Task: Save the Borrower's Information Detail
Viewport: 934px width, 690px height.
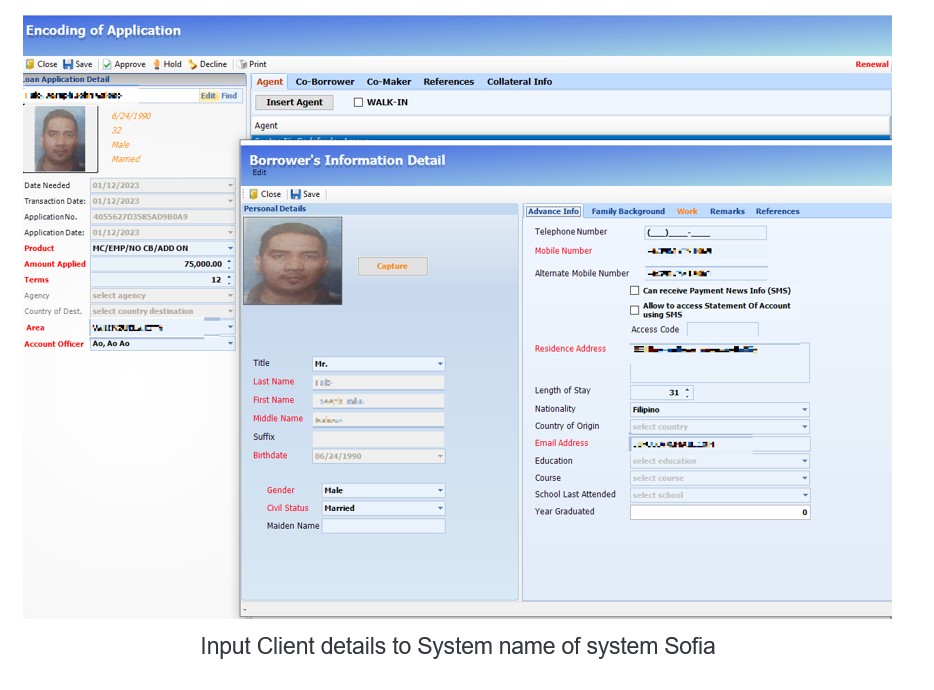Action: click(x=306, y=194)
